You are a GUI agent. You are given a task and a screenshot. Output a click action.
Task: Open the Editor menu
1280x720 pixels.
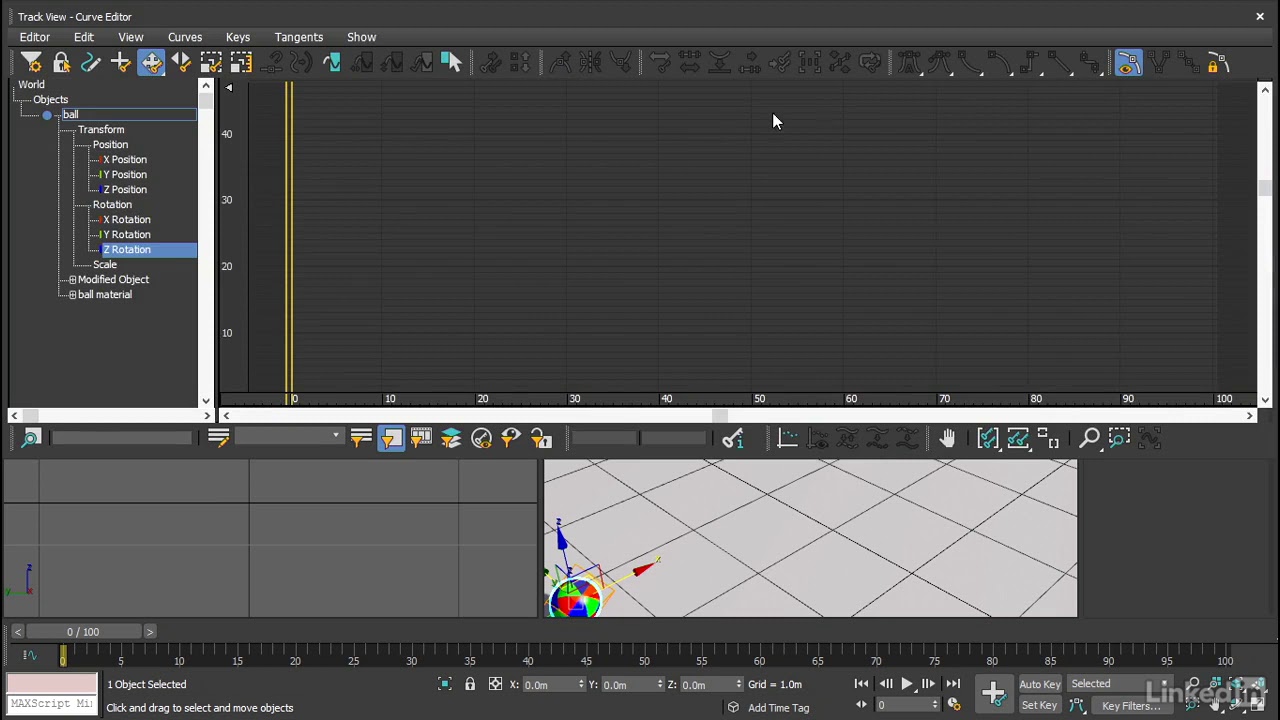pyautogui.click(x=35, y=37)
